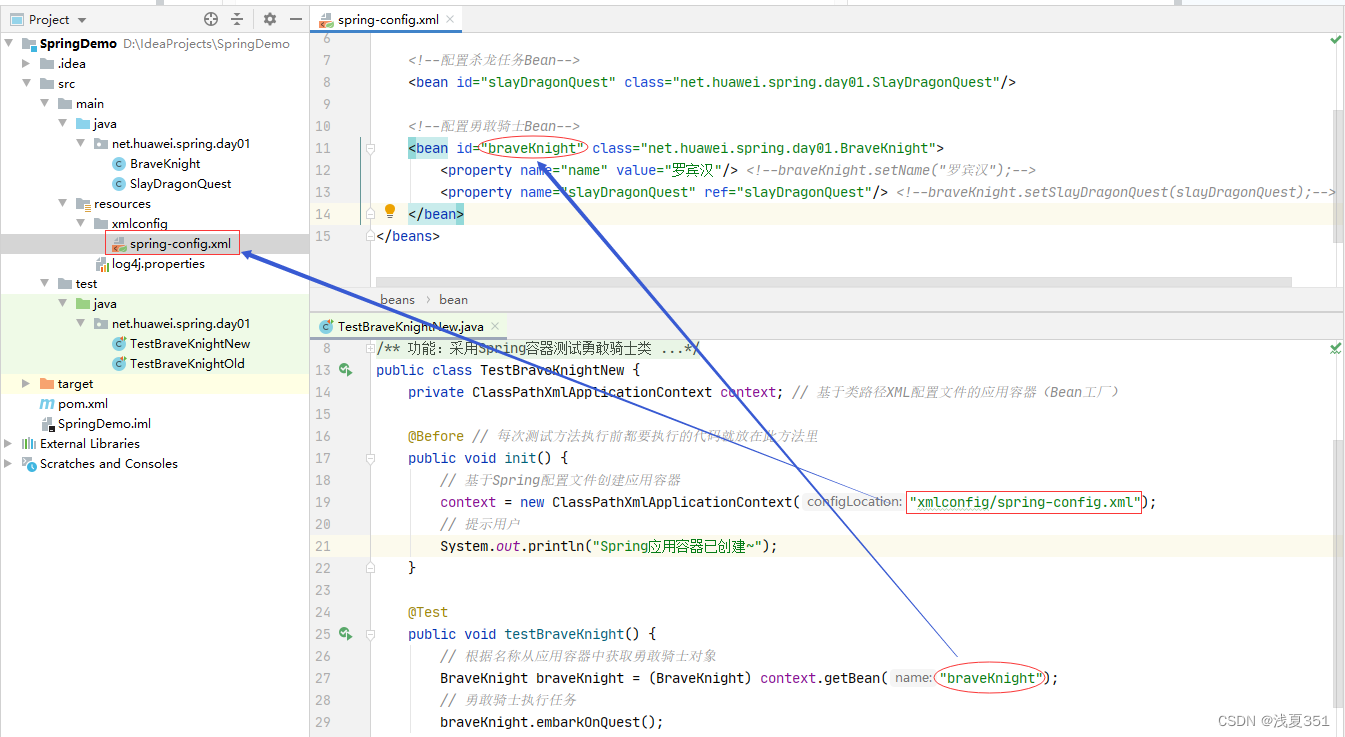Collapse the resources folder arrow
1345x737 pixels.
pyautogui.click(x=63, y=204)
